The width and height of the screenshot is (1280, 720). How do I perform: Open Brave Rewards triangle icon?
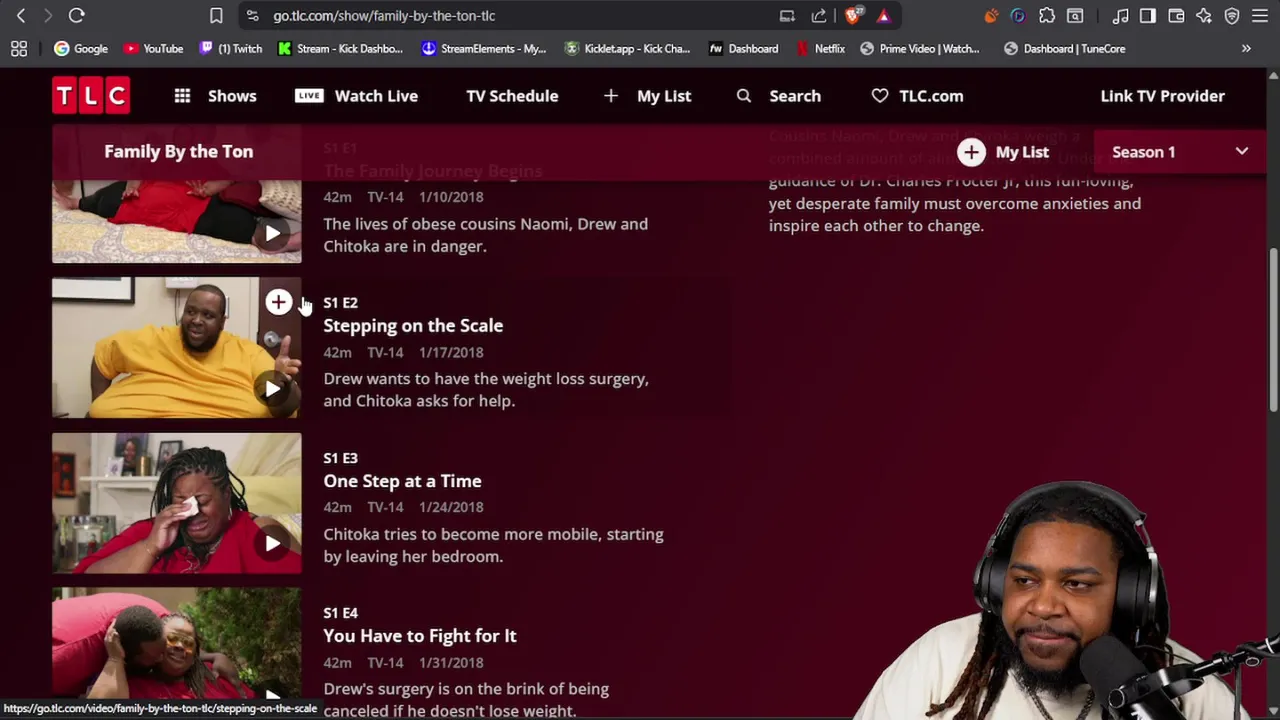883,16
